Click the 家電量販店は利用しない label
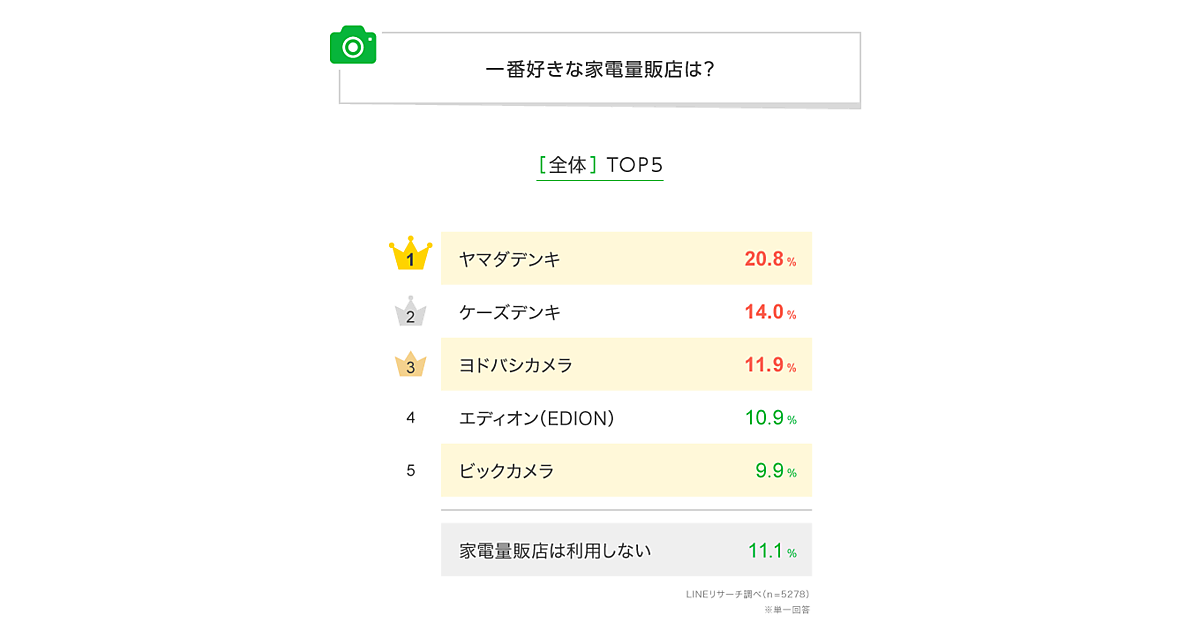The image size is (1200, 630). pos(555,550)
